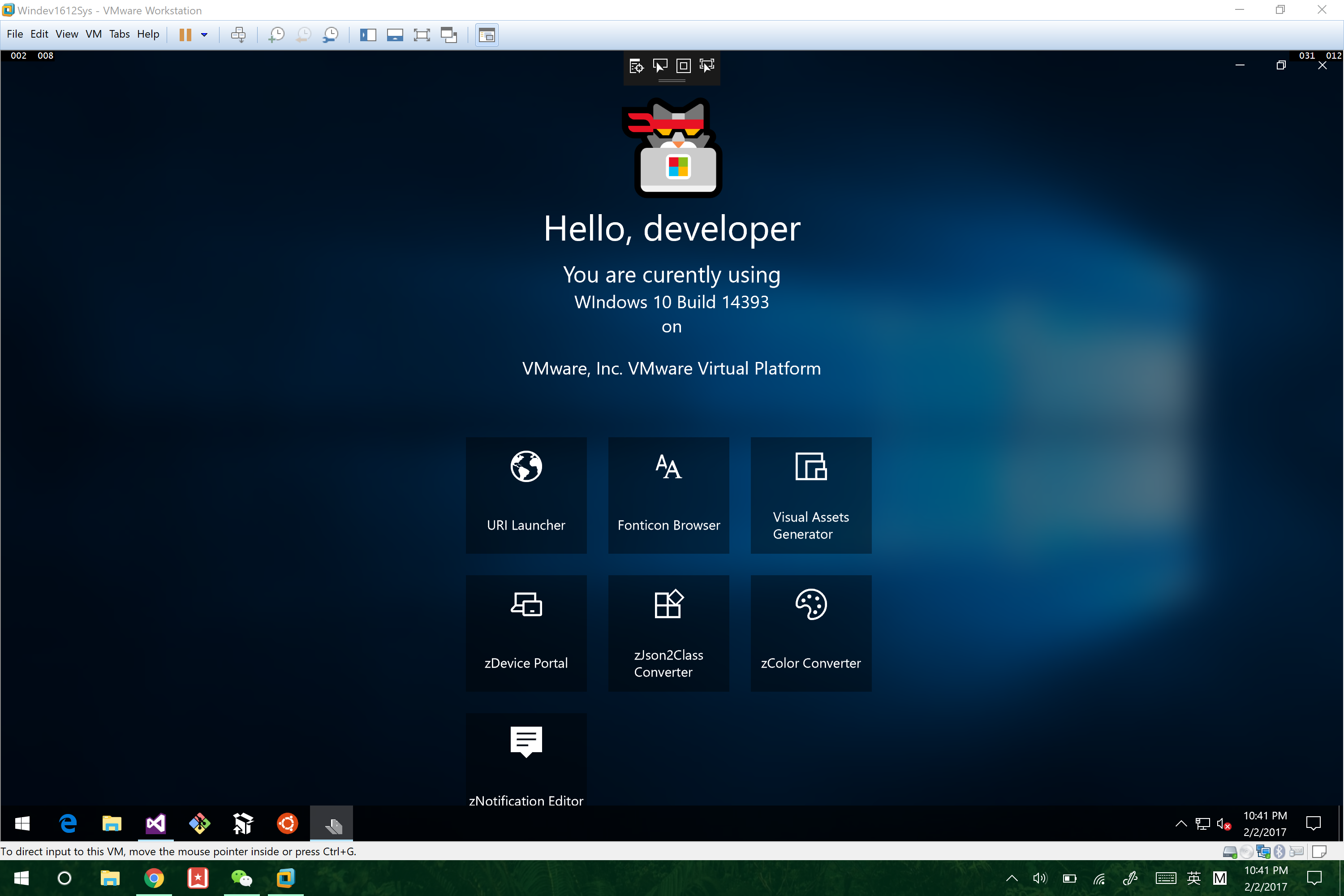
Task: Click the revert to snapshot icon
Action: [303, 35]
